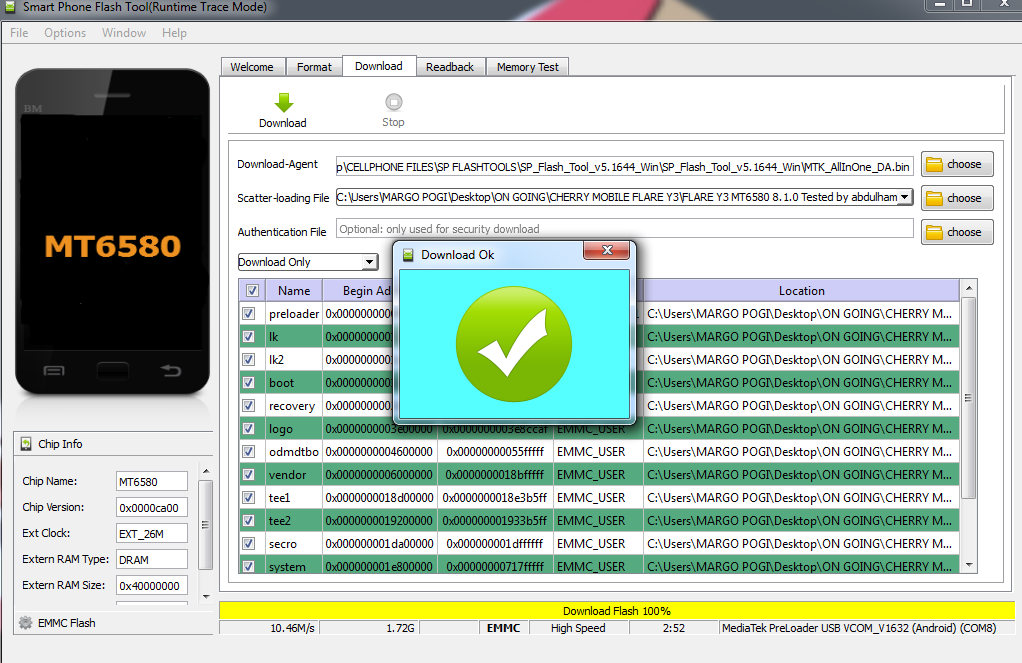
Task: Click the 2:52 elapsed time status
Action: click(674, 628)
